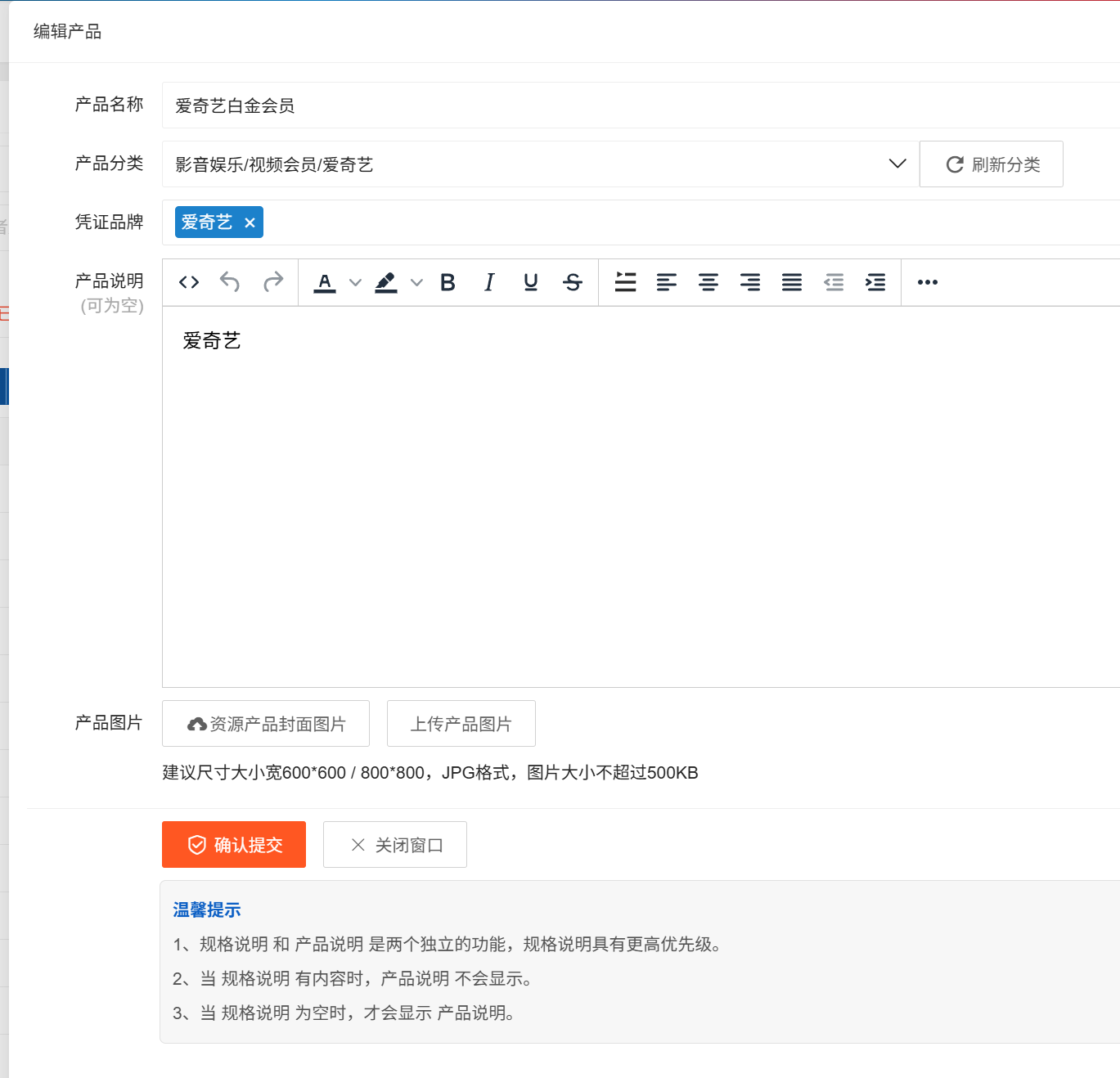Click the 爱奇艺 text in editor

tap(212, 341)
